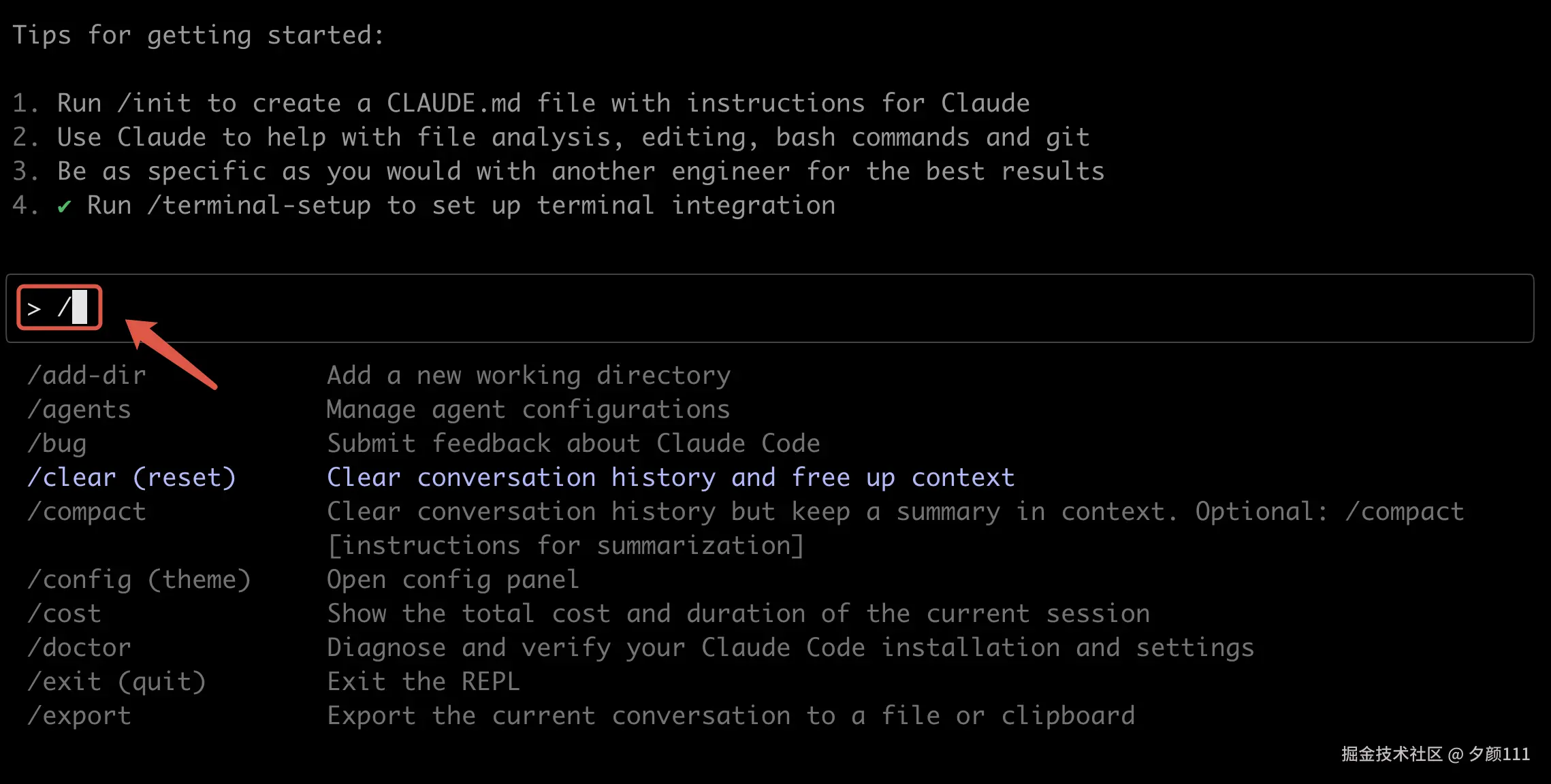Select the /compact command
This screenshot has height=784, width=1551.
point(87,512)
